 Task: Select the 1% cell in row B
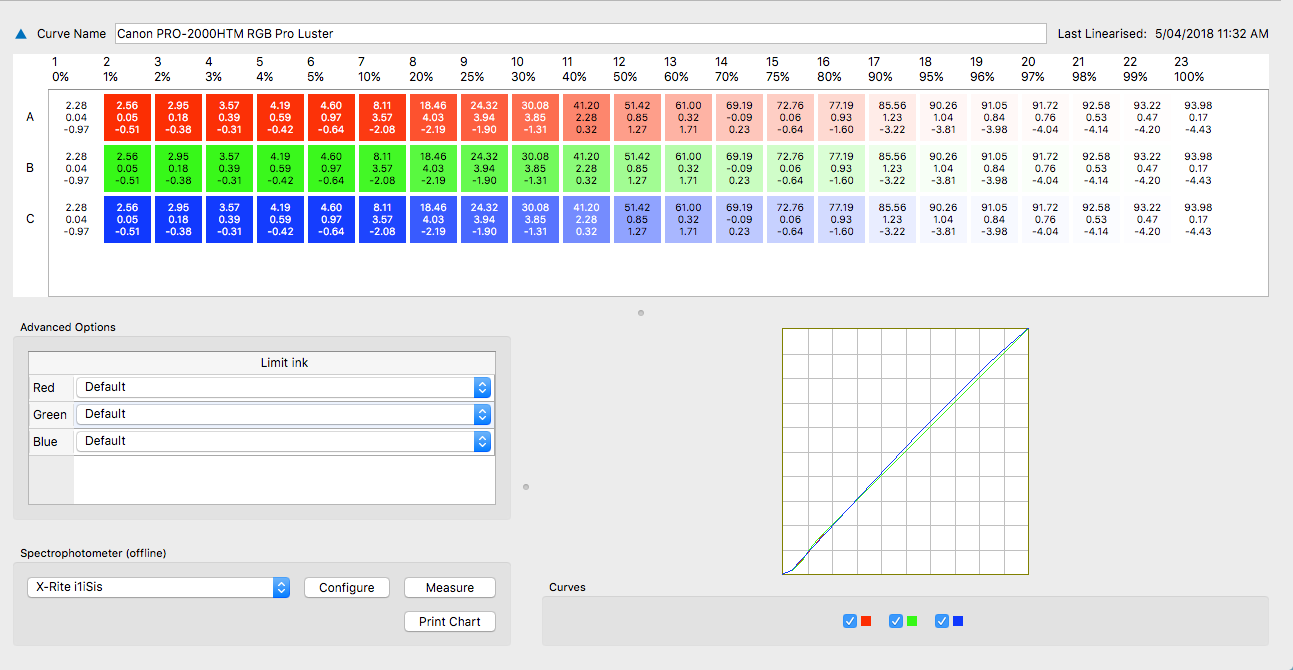point(127,167)
